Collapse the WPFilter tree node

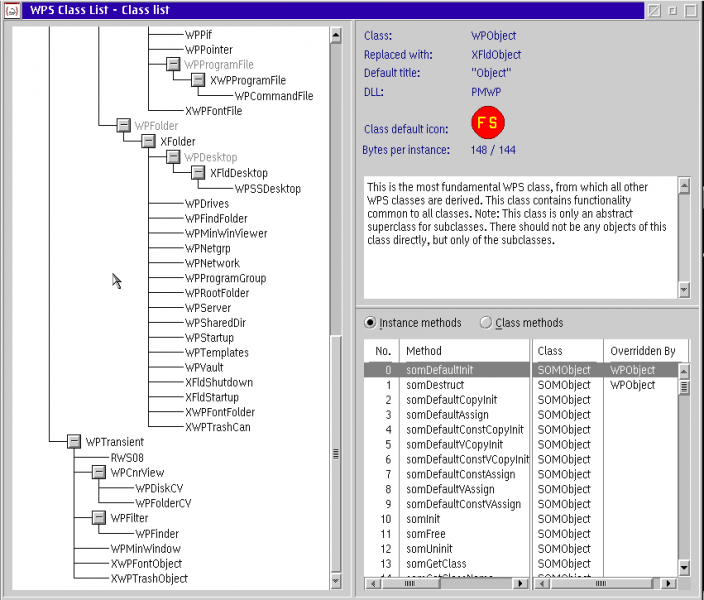coord(98,517)
